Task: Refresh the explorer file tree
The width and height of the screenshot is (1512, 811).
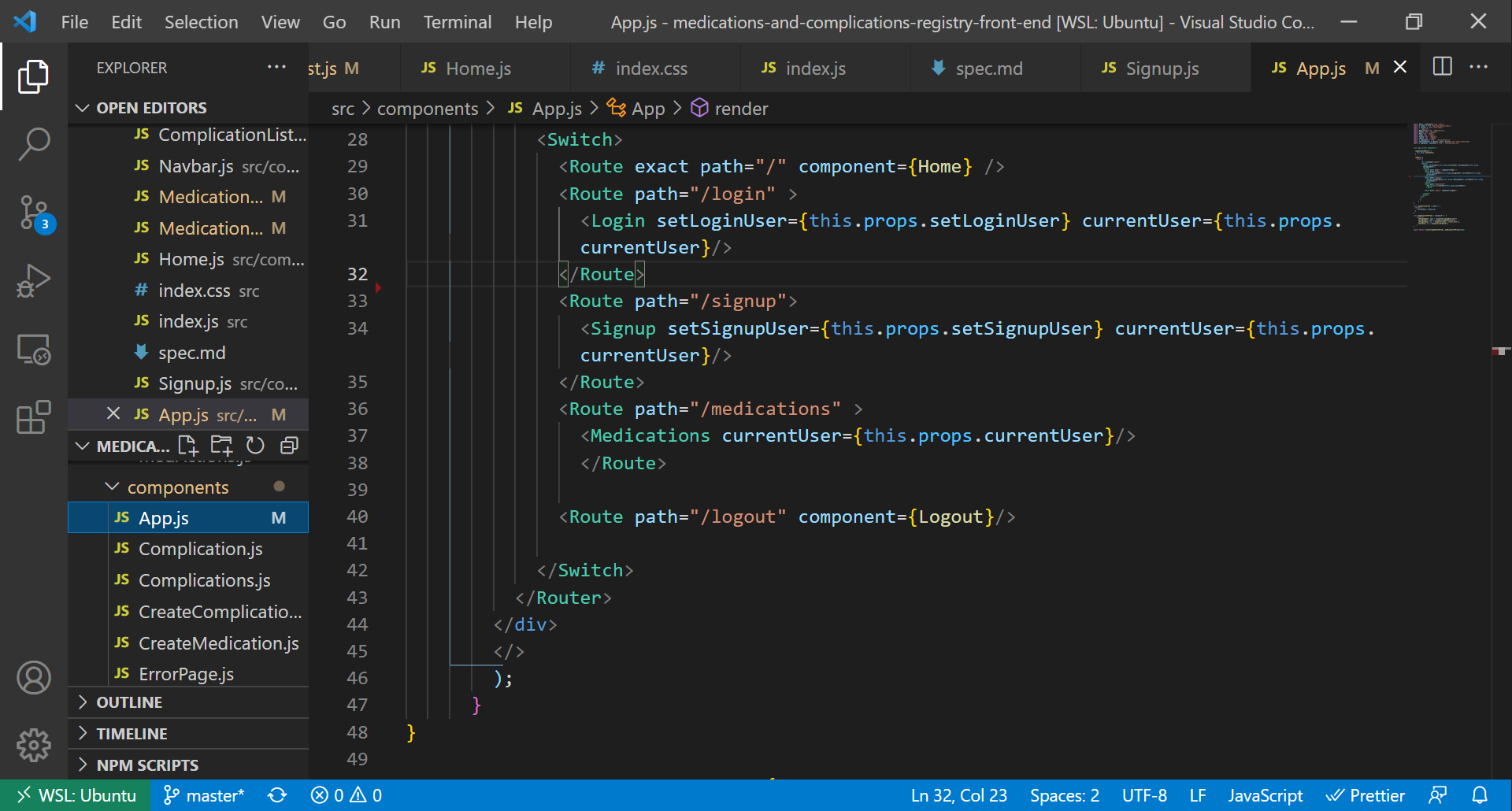Action: tap(255, 446)
